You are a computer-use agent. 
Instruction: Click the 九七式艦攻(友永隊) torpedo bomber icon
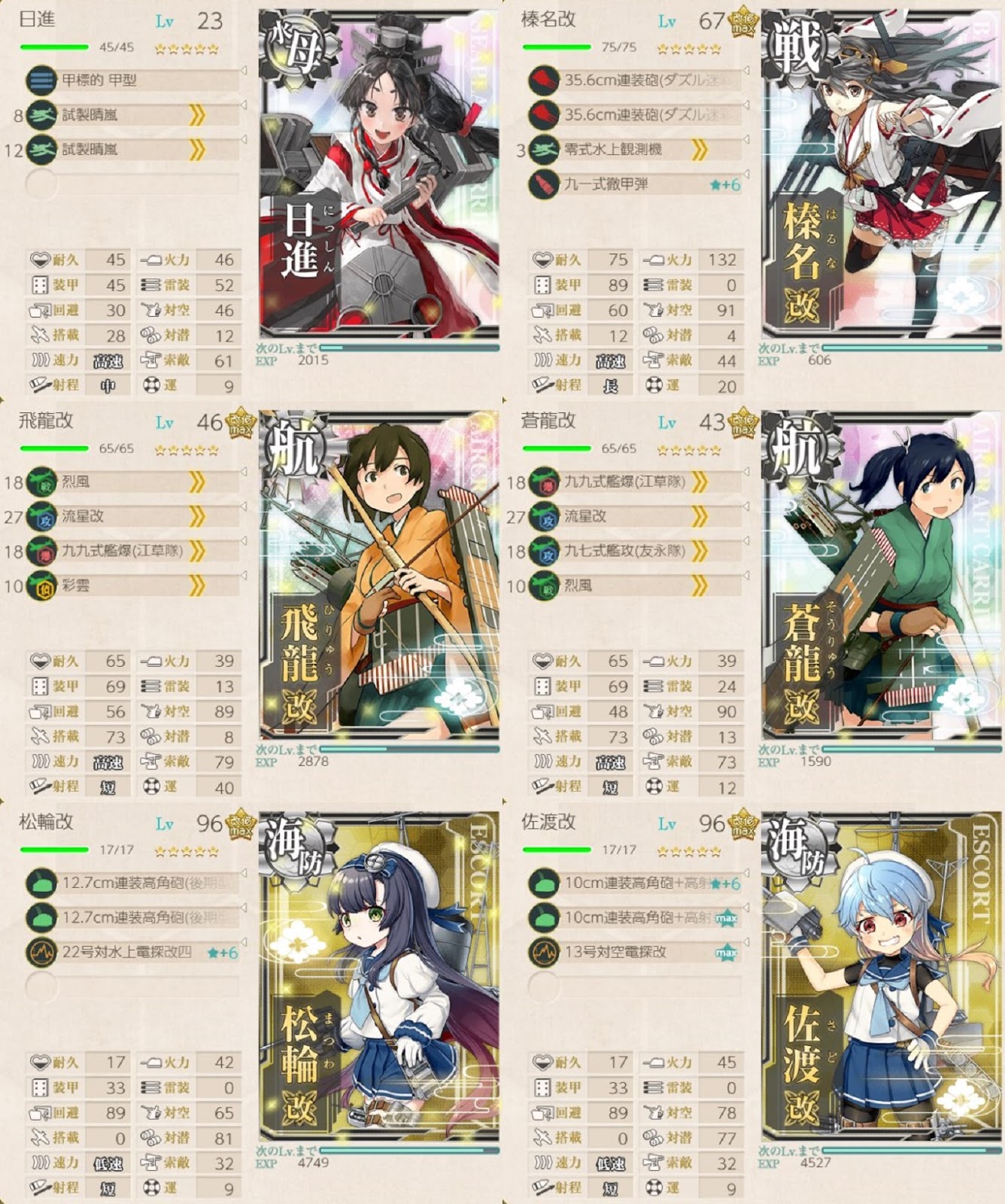(x=544, y=551)
